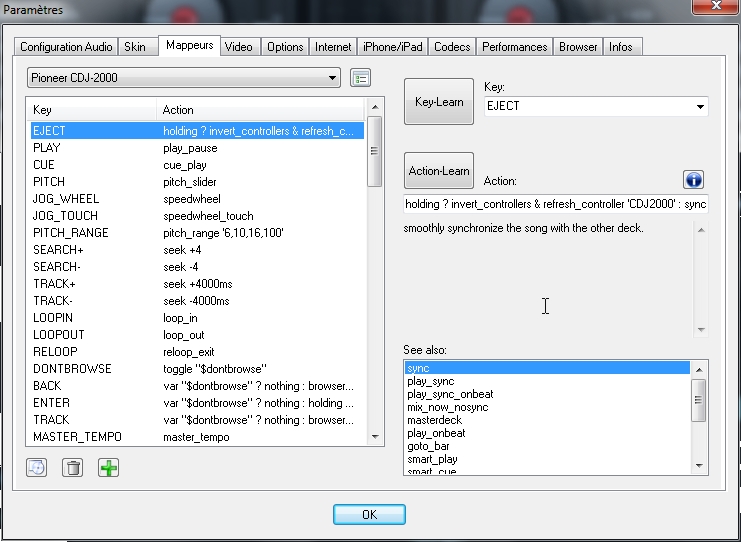Image resolution: width=741 pixels, height=542 pixels.
Task: Select smart_play in See also list
Action: (x=547, y=459)
